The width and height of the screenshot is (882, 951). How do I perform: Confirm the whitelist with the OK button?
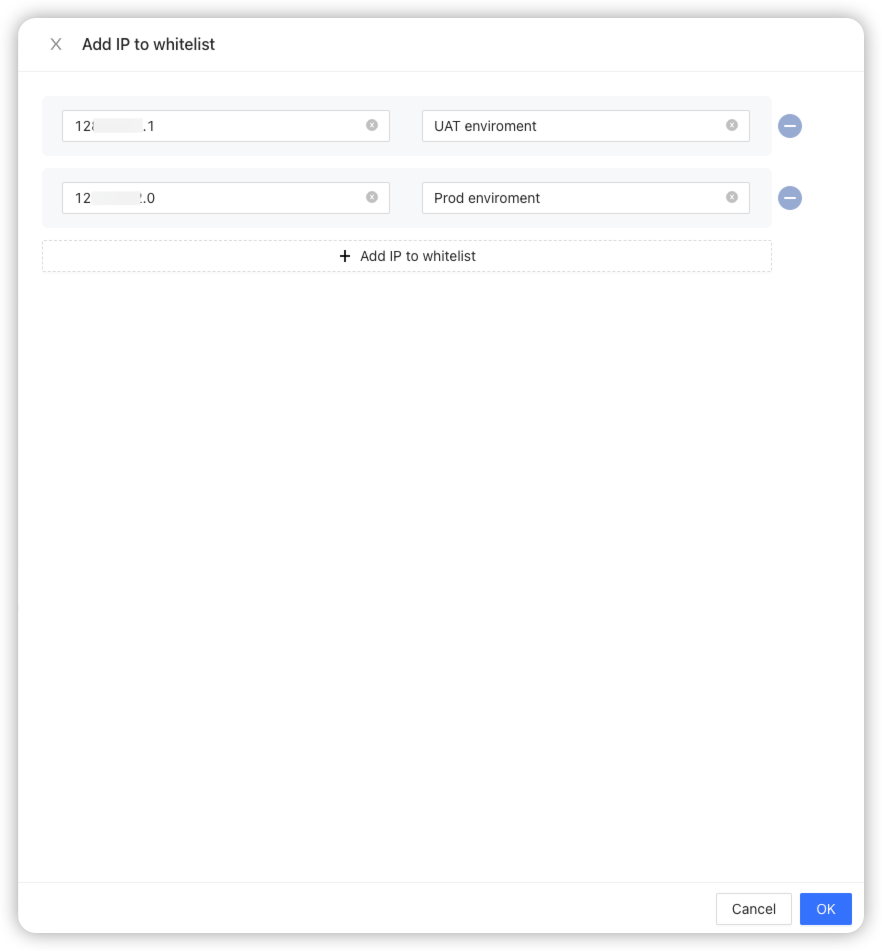click(x=825, y=909)
